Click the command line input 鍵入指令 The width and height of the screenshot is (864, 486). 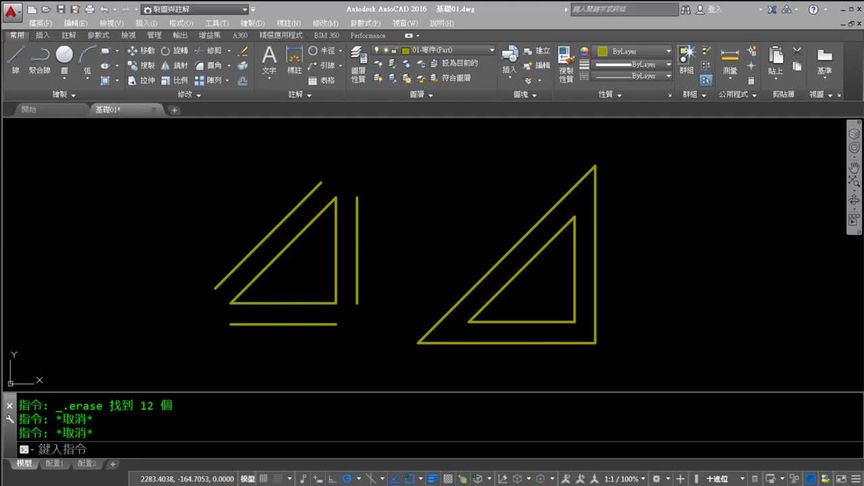pyautogui.click(x=441, y=449)
